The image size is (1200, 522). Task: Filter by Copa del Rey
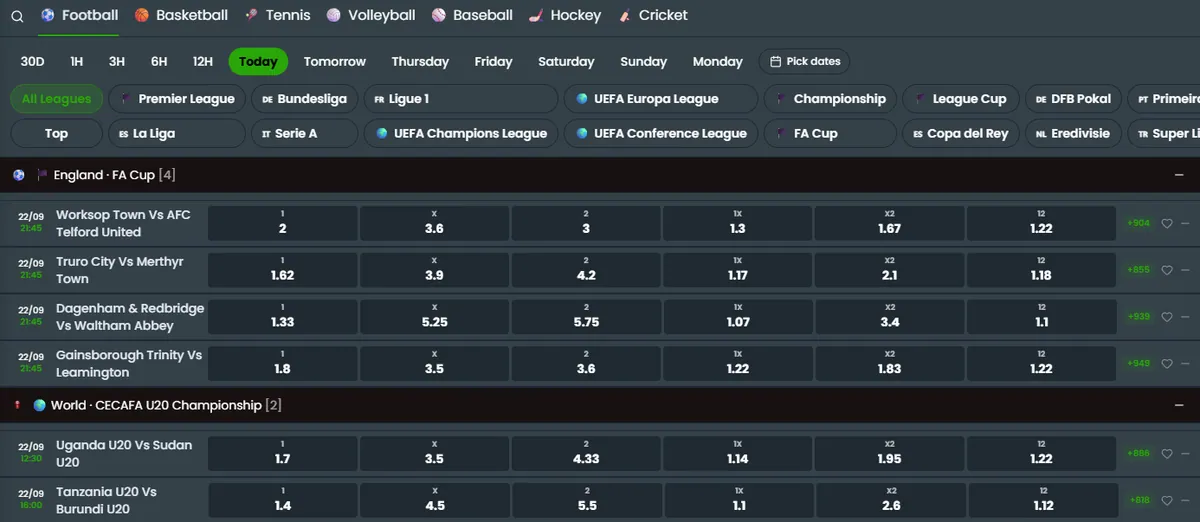[961, 133]
